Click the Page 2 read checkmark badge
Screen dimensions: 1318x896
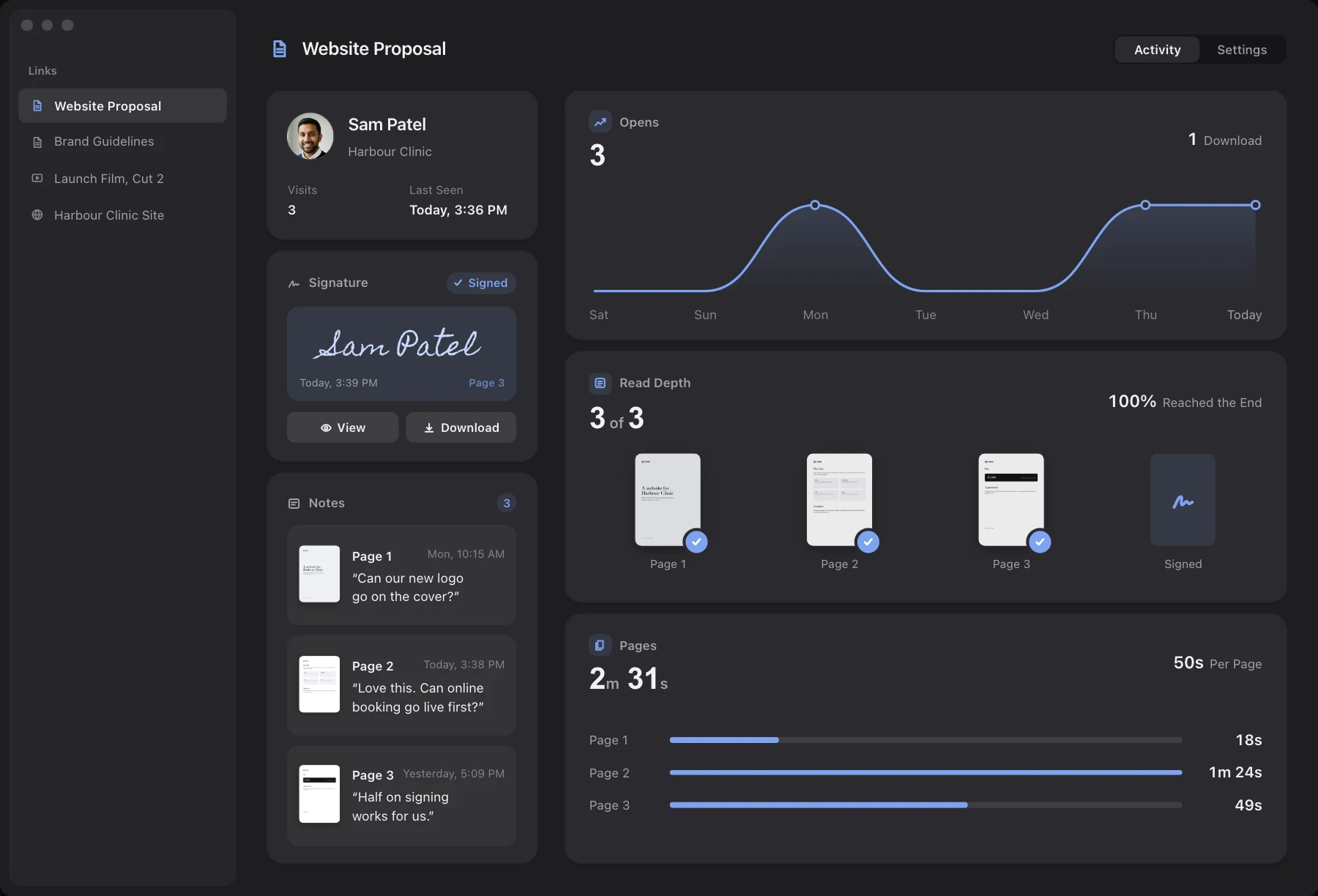(x=868, y=542)
